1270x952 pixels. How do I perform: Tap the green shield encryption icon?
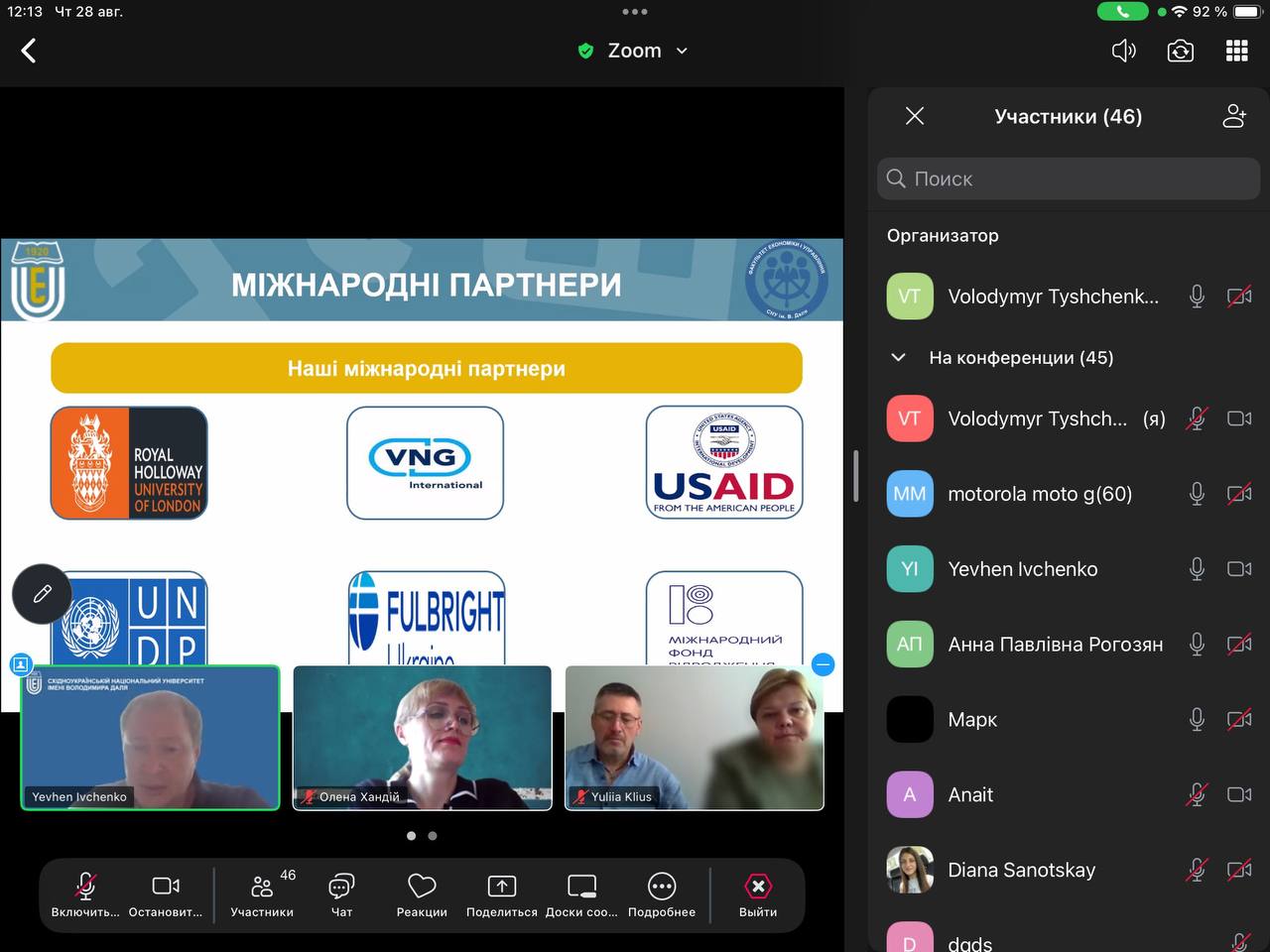(x=585, y=51)
